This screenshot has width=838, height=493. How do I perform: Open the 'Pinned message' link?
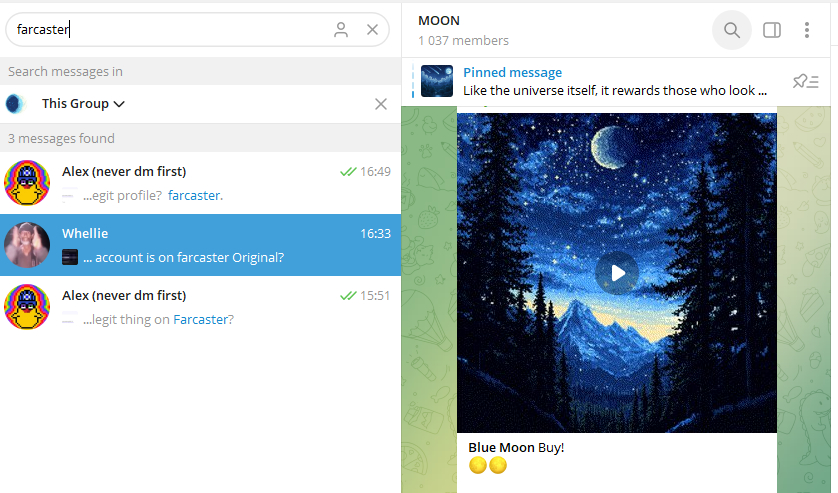pos(512,72)
